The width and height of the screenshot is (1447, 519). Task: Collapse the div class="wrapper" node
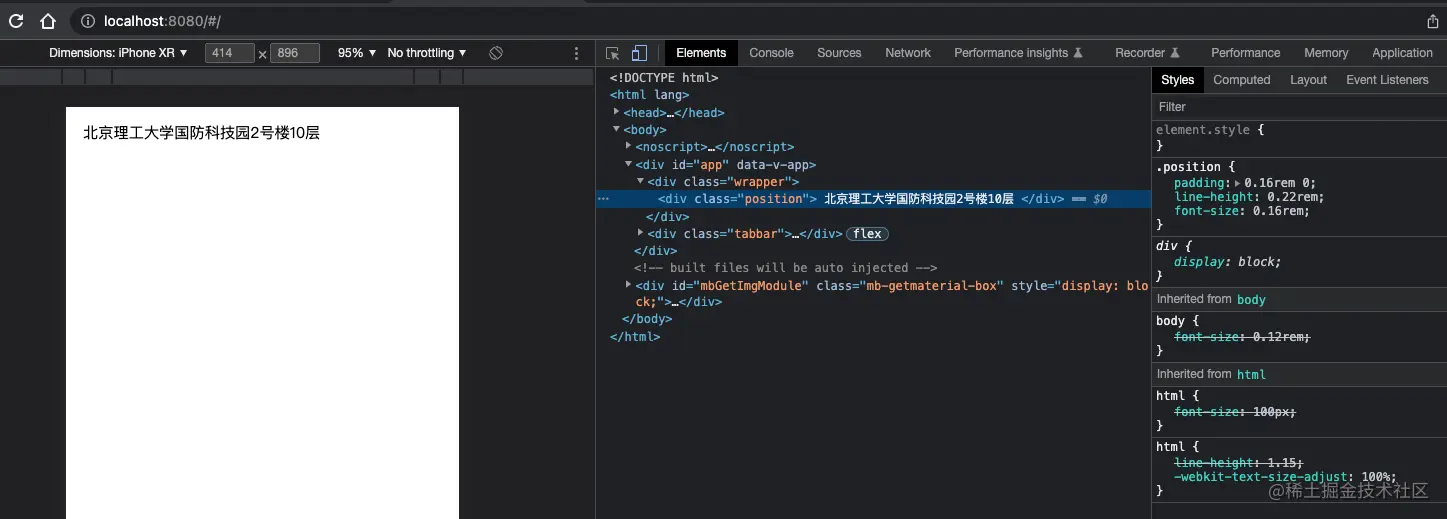[640, 181]
